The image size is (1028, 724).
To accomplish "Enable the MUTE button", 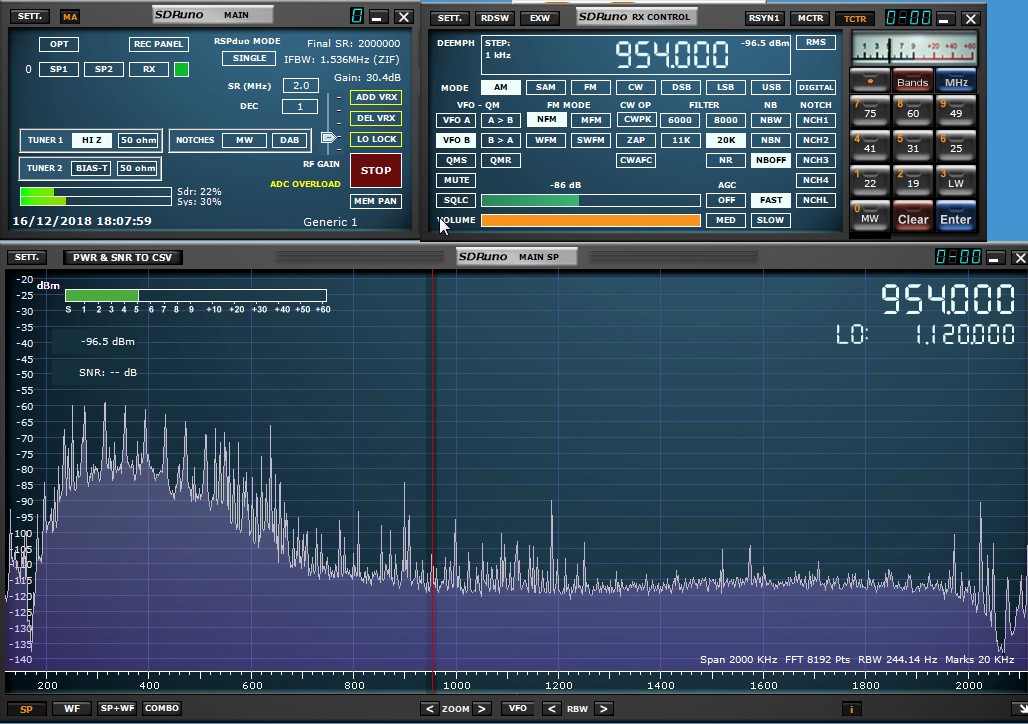I will pyautogui.click(x=456, y=180).
